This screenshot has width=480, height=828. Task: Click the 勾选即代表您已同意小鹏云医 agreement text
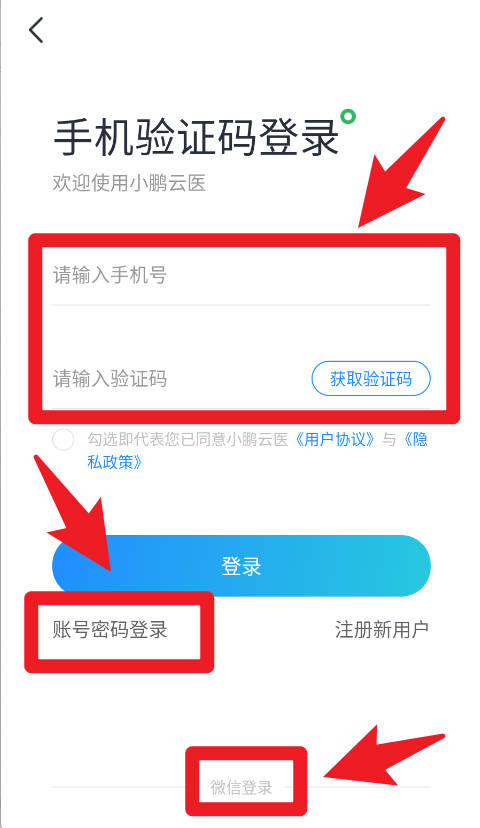[188, 439]
